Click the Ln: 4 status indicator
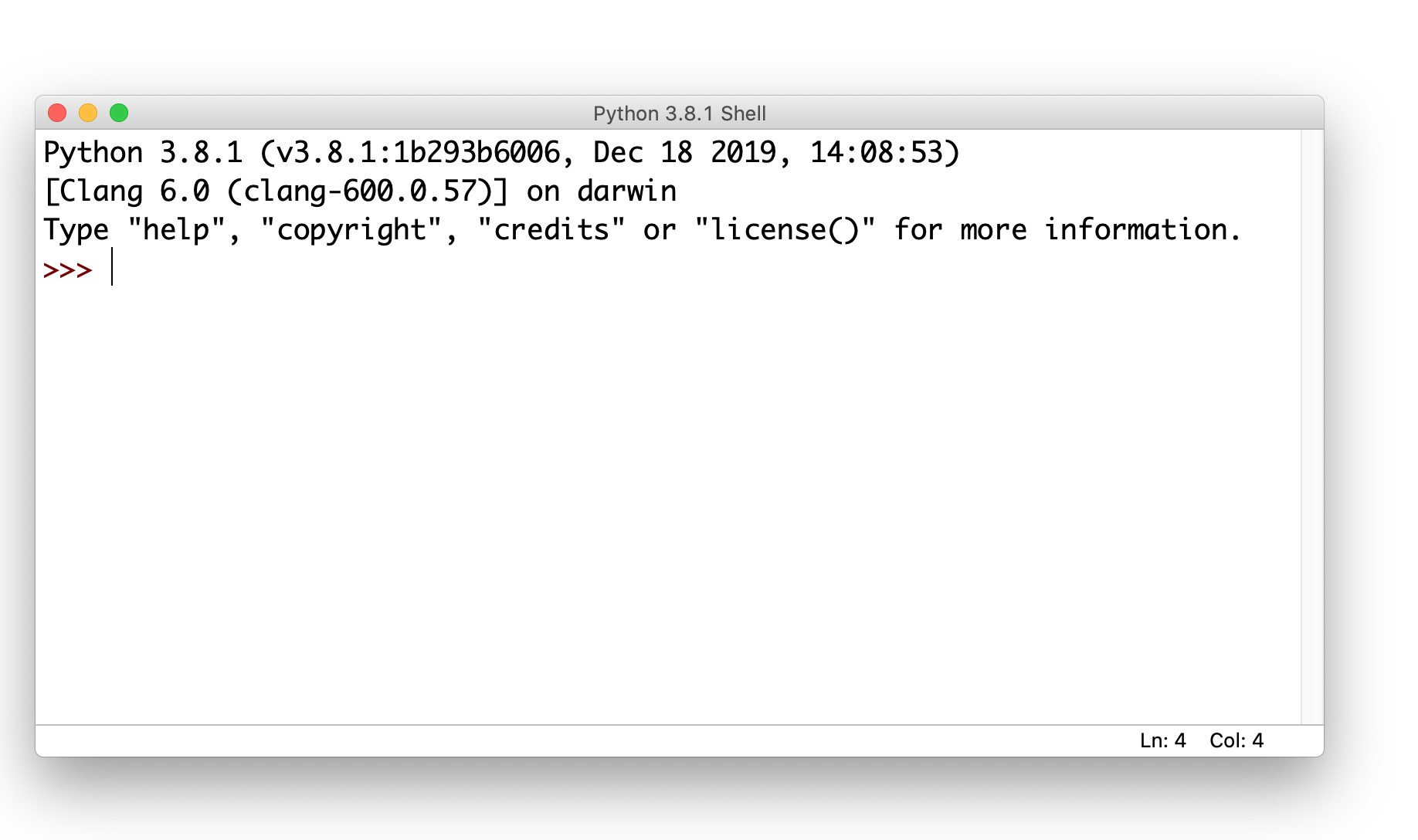The image size is (1418, 840). (x=1162, y=740)
